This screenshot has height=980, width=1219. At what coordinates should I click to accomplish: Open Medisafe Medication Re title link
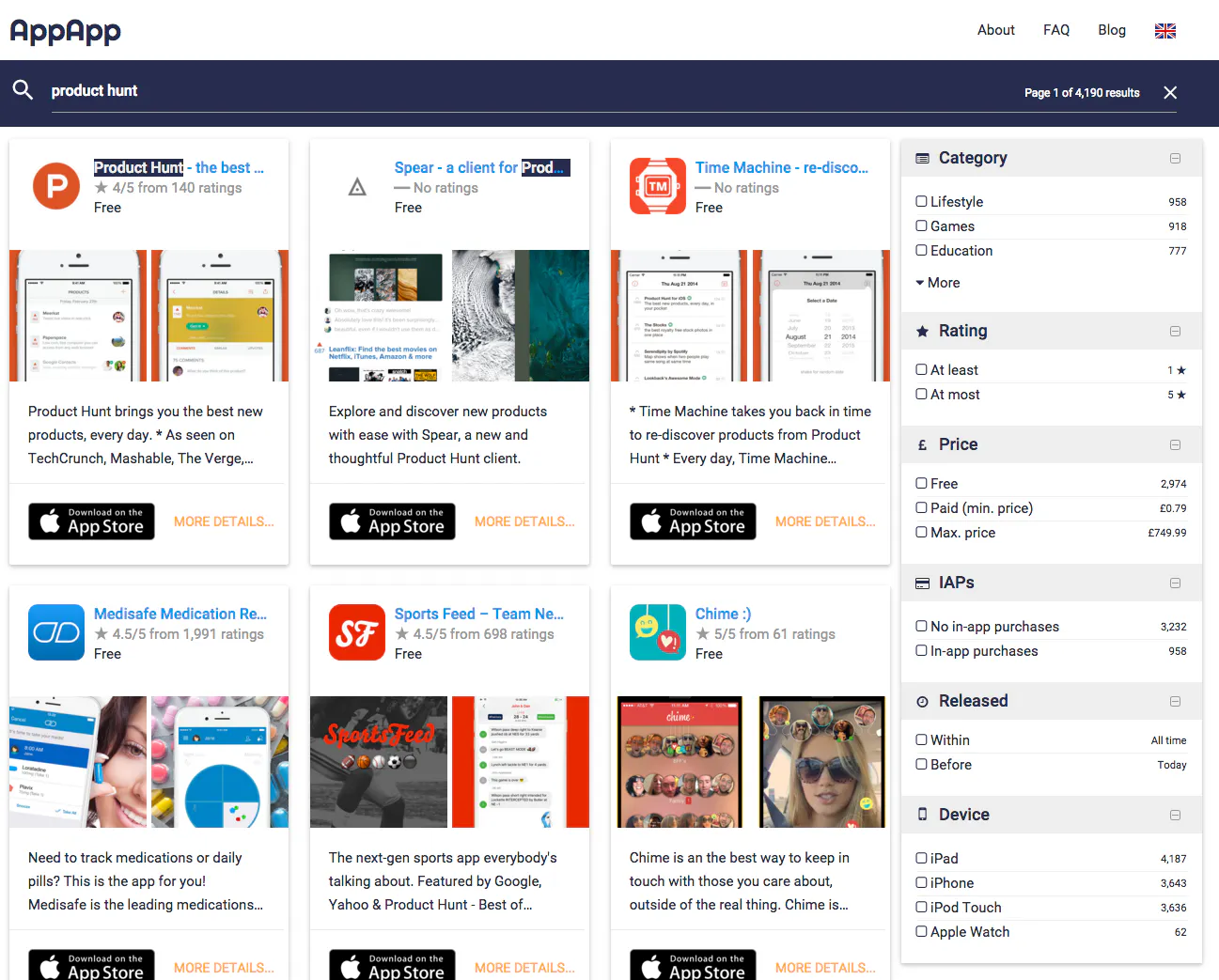pos(180,614)
